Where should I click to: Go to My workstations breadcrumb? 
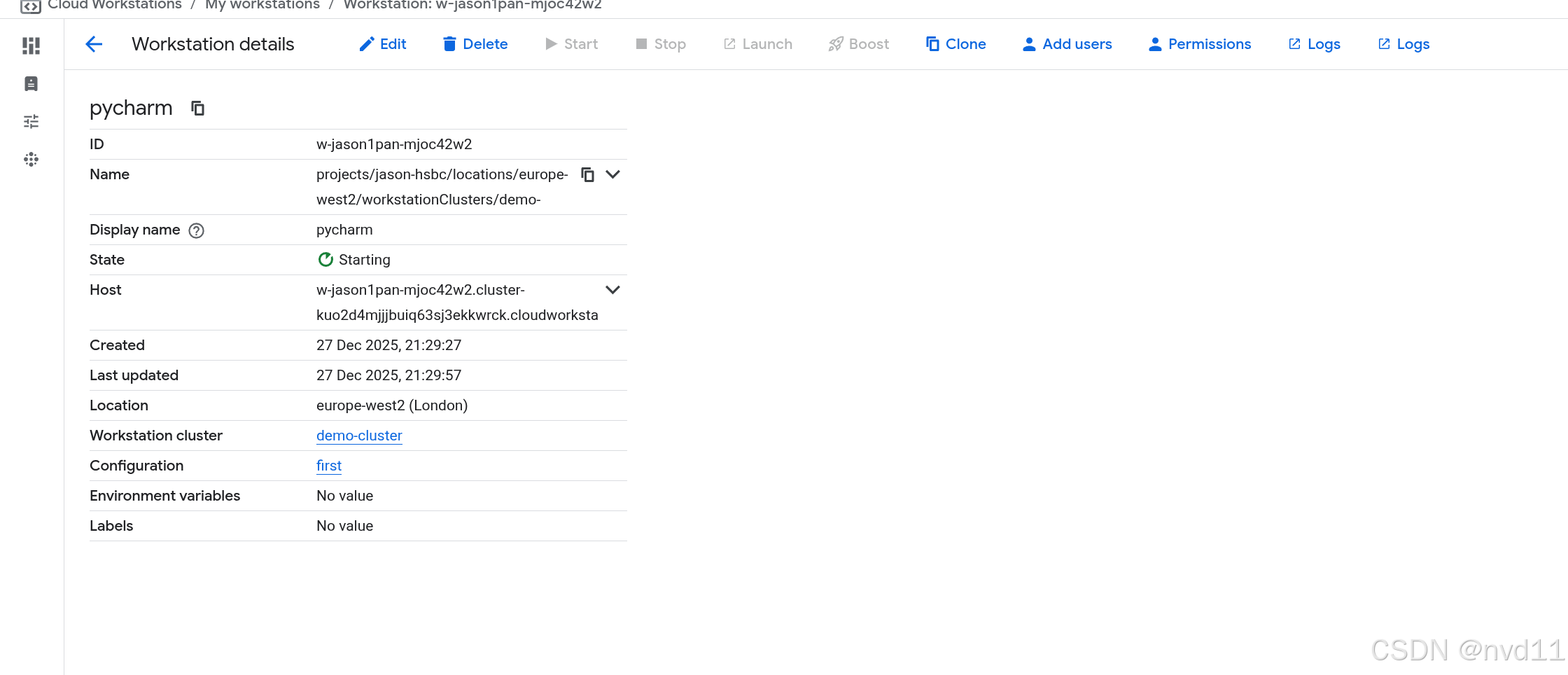[262, 5]
